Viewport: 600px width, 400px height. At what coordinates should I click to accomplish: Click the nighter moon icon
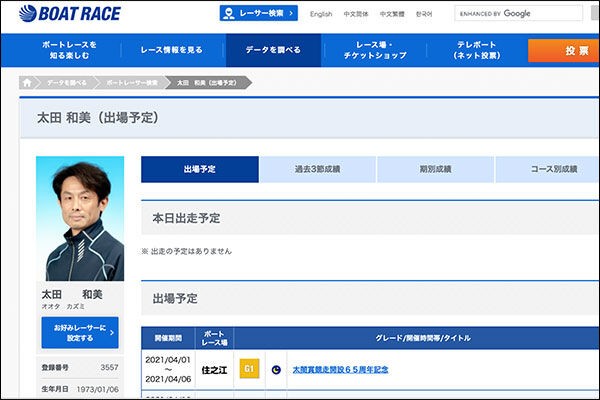[276, 370]
